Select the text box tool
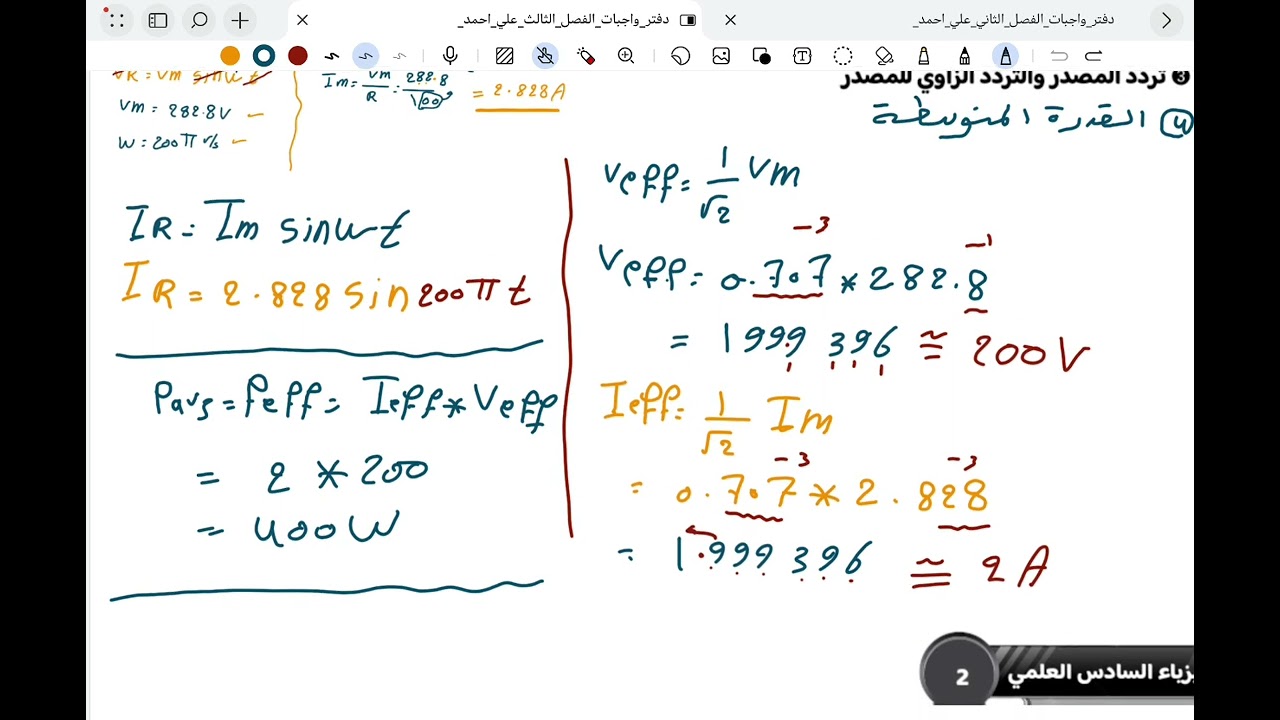This screenshot has height=720, width=1280. (x=802, y=56)
